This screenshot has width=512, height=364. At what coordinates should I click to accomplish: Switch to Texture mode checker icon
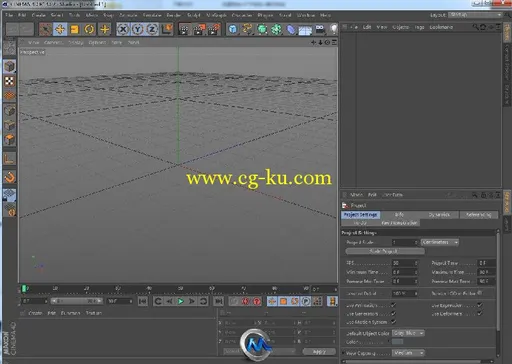pyautogui.click(x=10, y=81)
